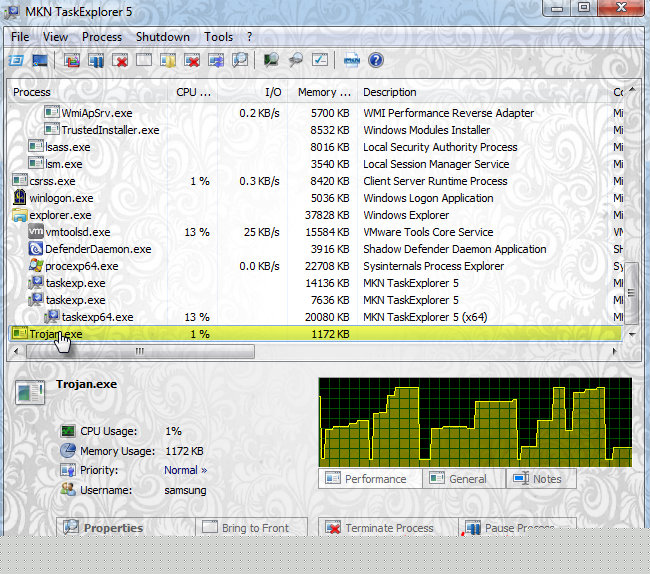The image size is (650, 574).
Task: Switch to the Notes tab
Action: [x=538, y=479]
